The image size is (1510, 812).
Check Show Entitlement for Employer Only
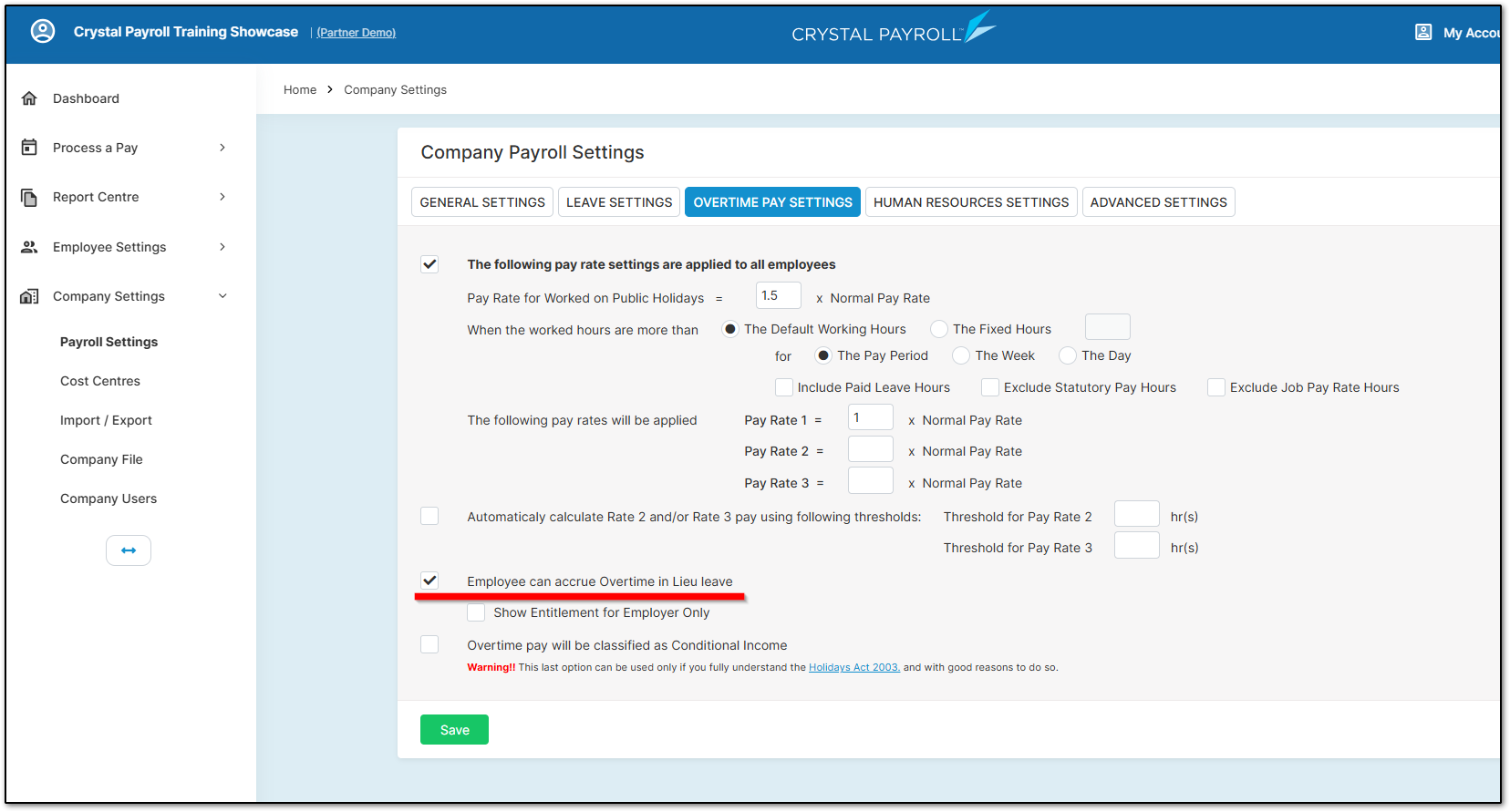tap(476, 612)
